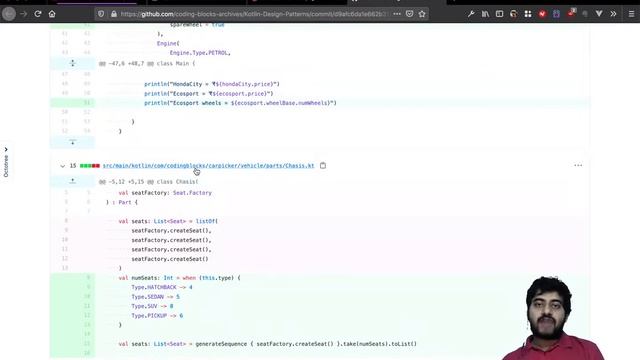The image size is (640, 360).
Task: Bookmark this page with the star
Action: [422, 14]
